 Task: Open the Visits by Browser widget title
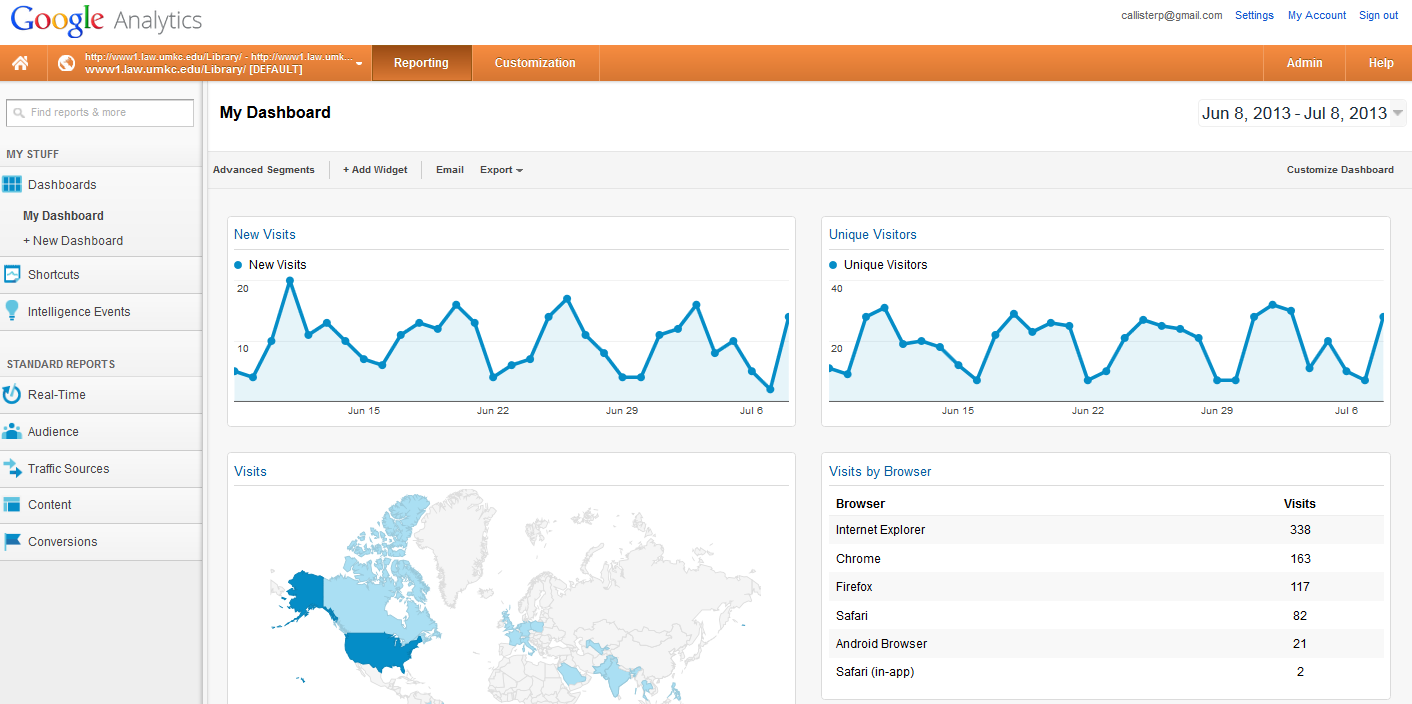click(880, 472)
